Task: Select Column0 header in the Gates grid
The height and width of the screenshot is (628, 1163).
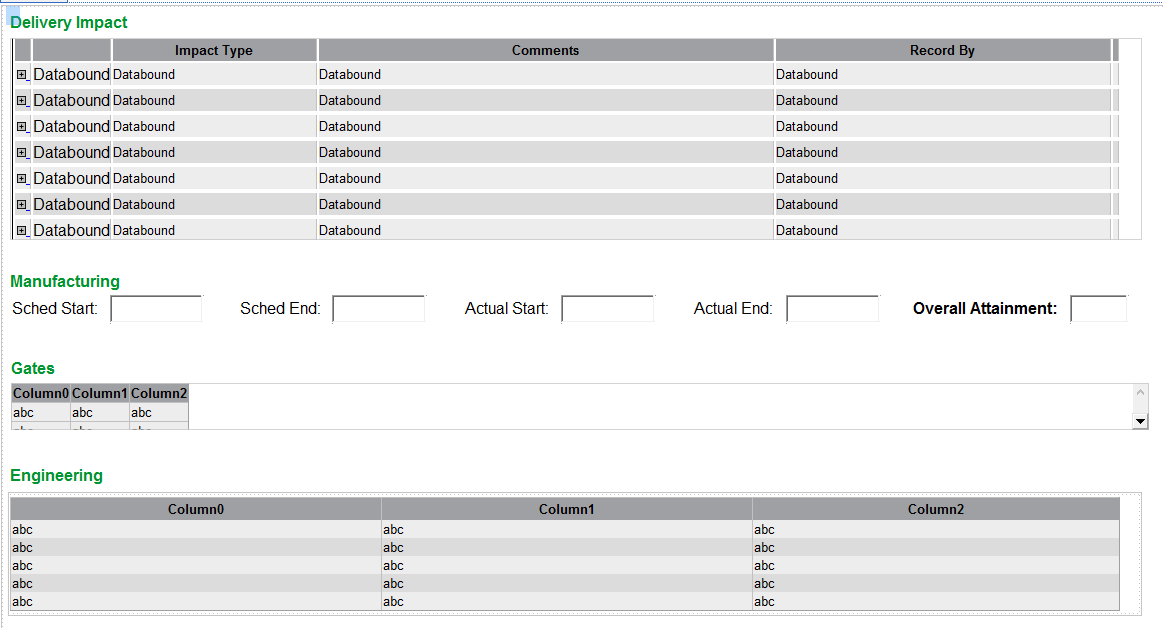Action: tap(41, 394)
